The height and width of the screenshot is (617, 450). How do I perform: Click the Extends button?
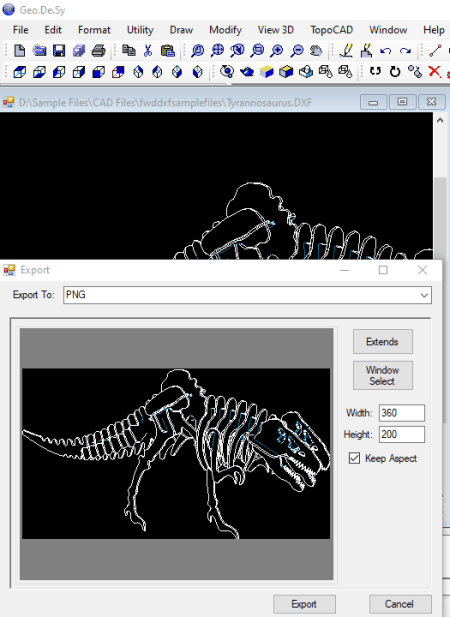(383, 342)
